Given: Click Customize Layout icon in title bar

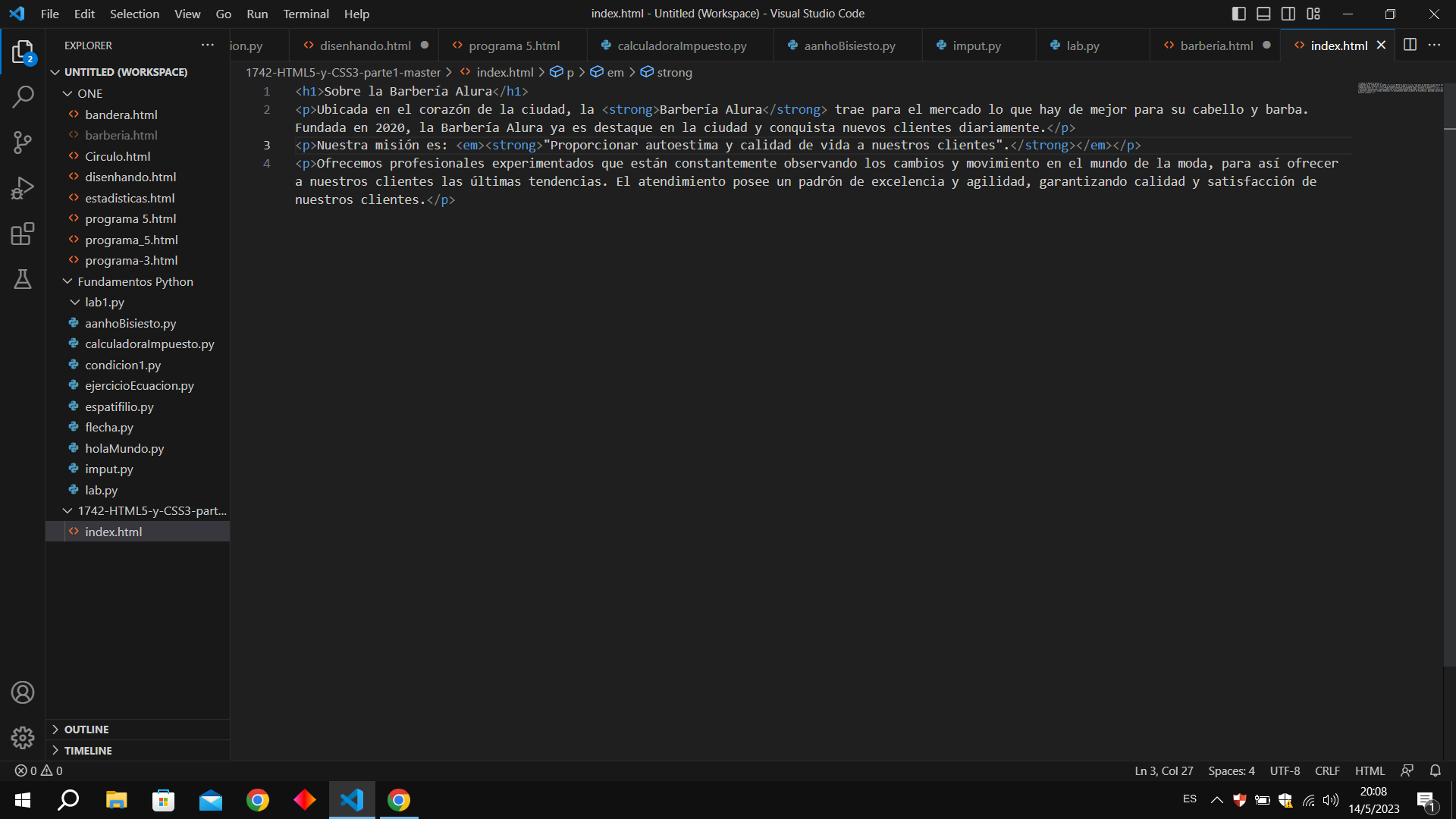Looking at the screenshot, I should 1313,14.
